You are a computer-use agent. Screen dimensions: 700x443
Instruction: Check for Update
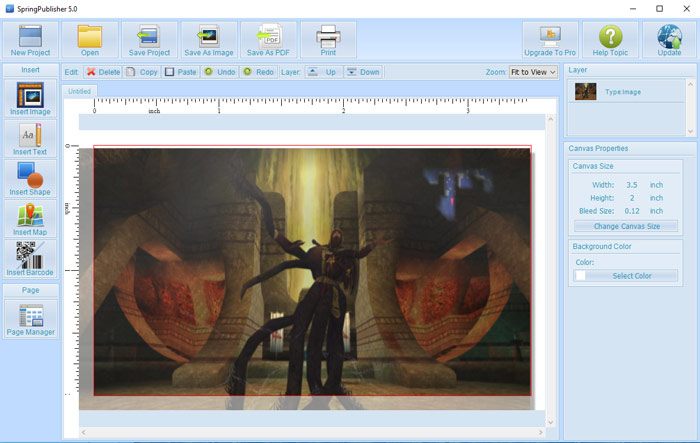pos(669,40)
